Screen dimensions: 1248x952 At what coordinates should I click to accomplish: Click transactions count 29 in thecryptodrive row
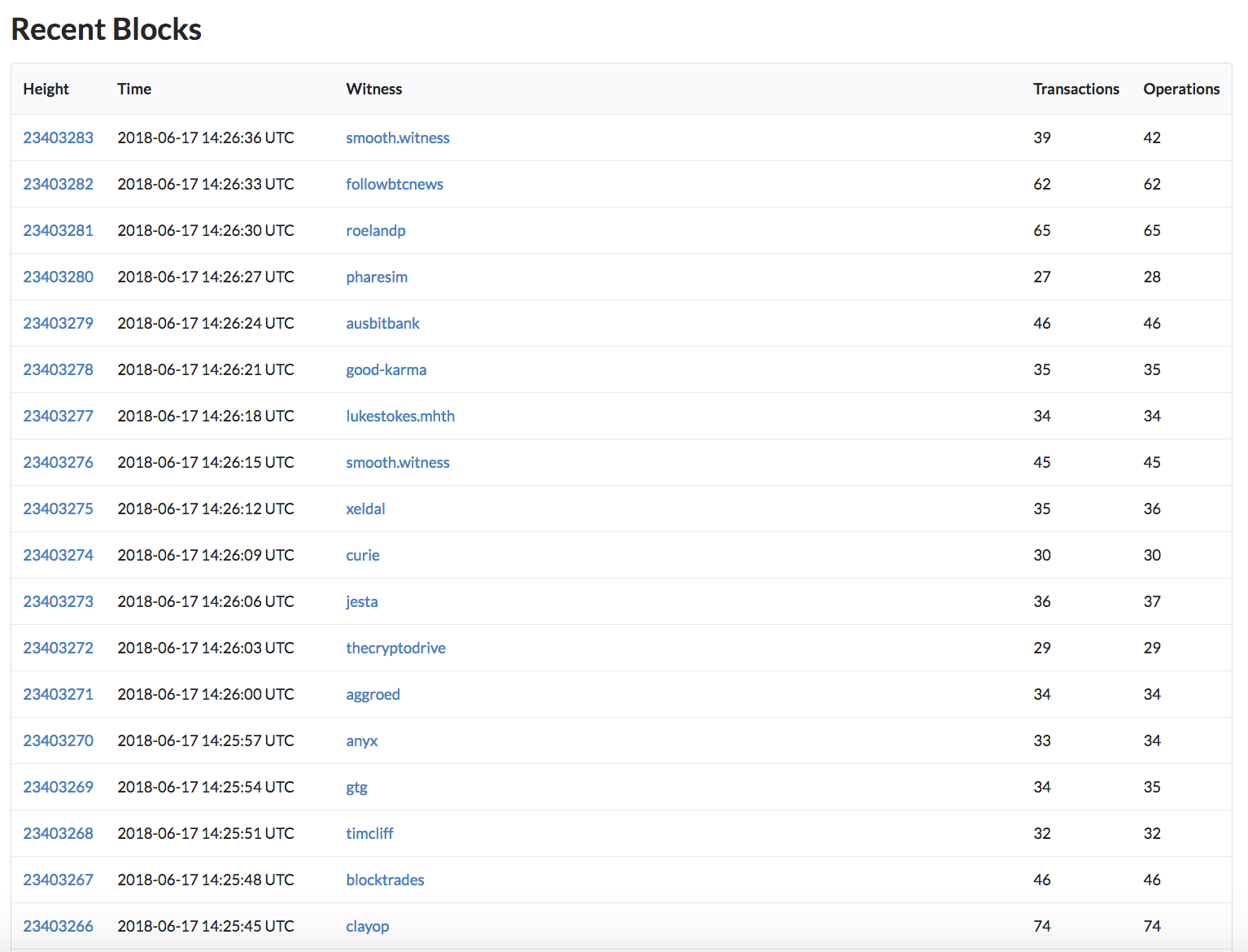1042,648
